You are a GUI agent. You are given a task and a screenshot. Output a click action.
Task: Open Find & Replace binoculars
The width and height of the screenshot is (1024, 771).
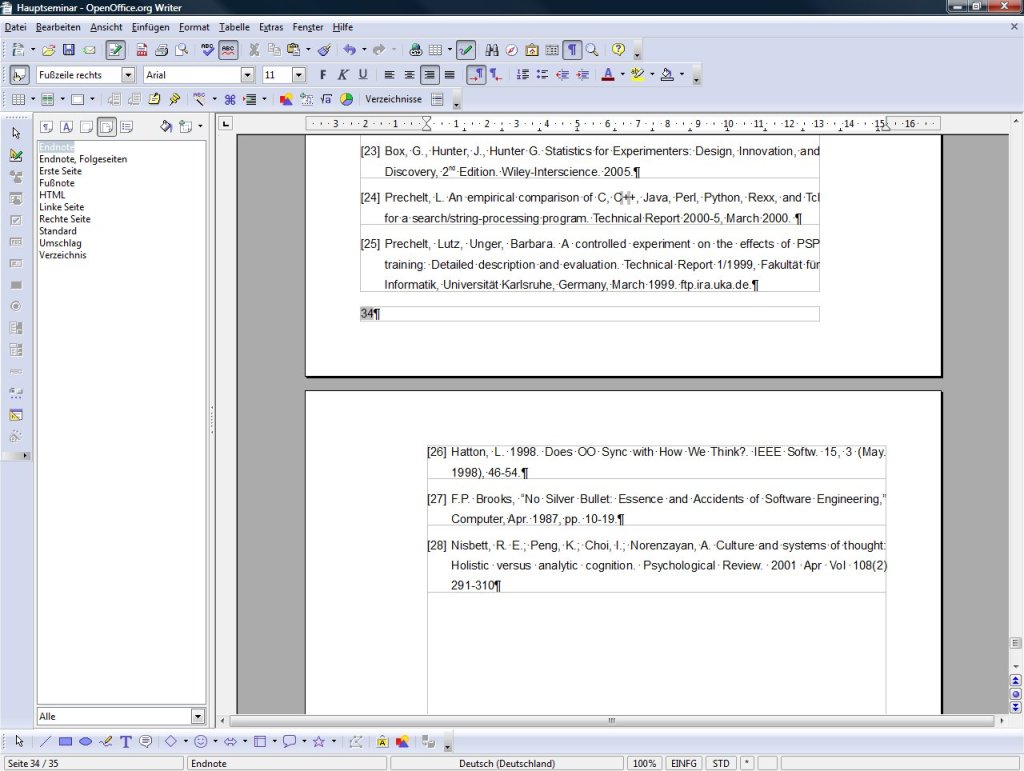[x=492, y=50]
